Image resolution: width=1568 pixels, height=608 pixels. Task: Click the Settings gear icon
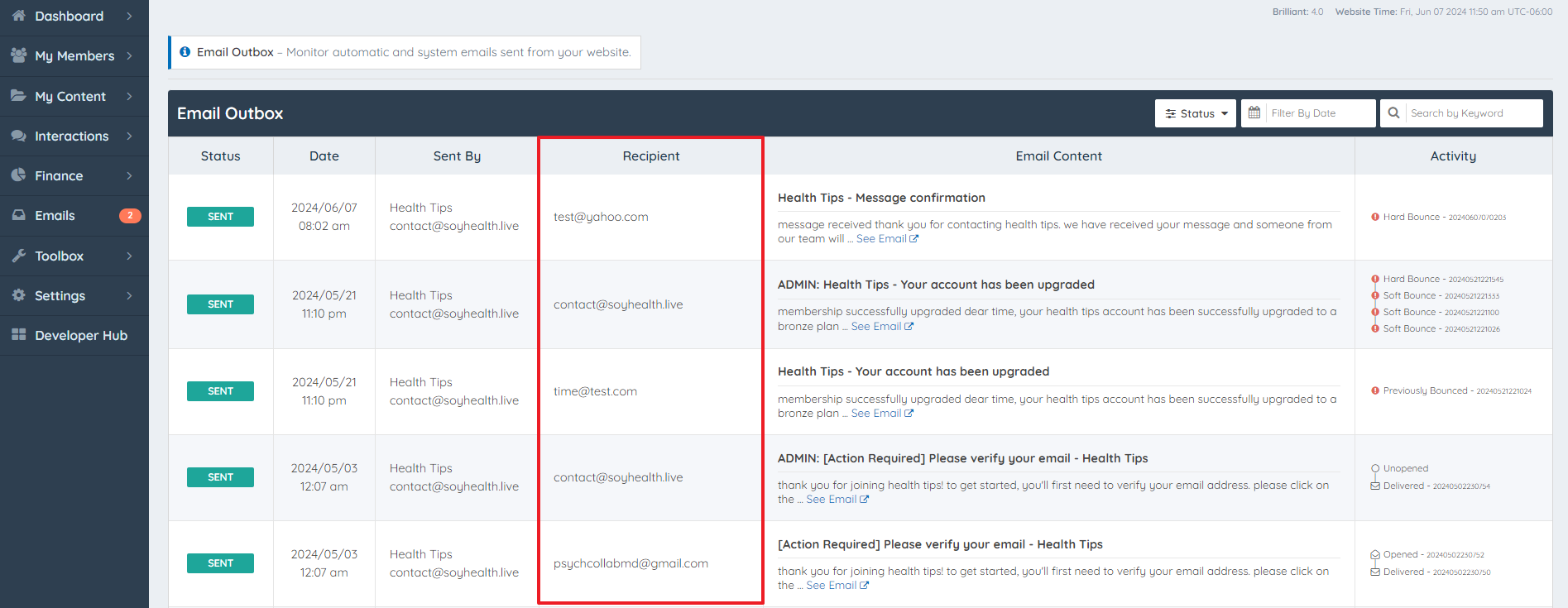tap(18, 295)
